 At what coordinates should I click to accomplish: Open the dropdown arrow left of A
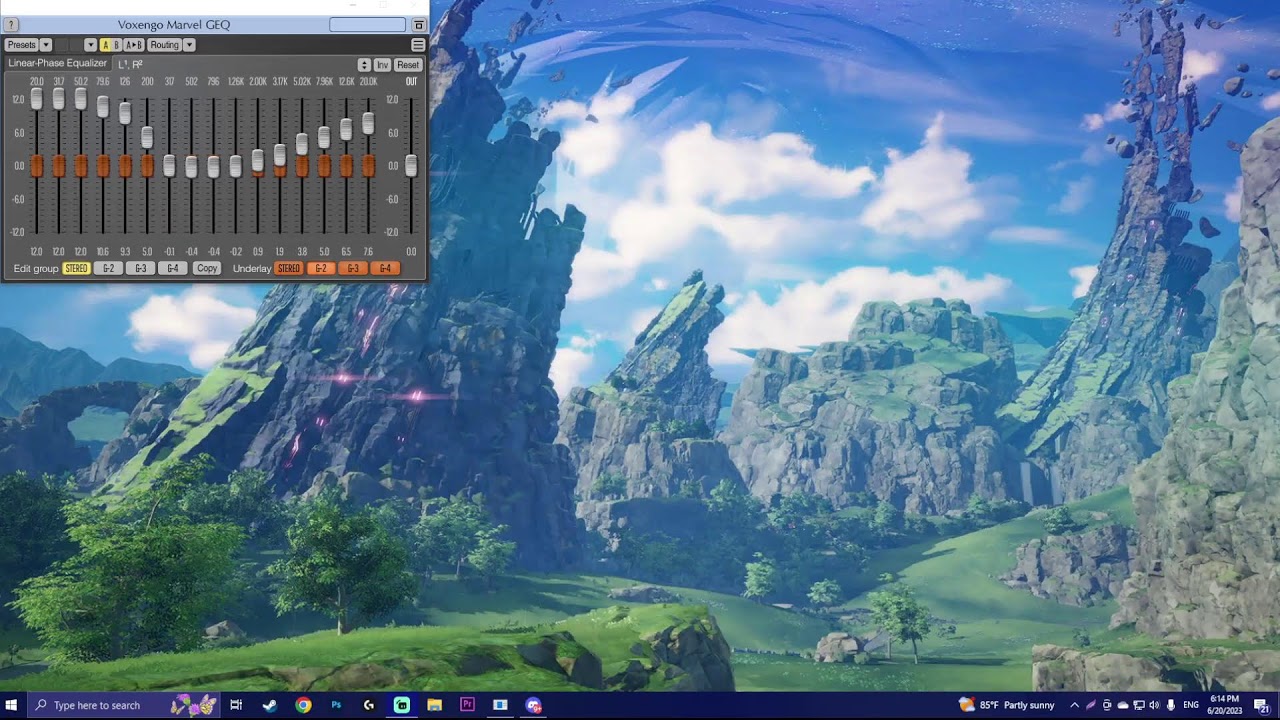[90, 45]
